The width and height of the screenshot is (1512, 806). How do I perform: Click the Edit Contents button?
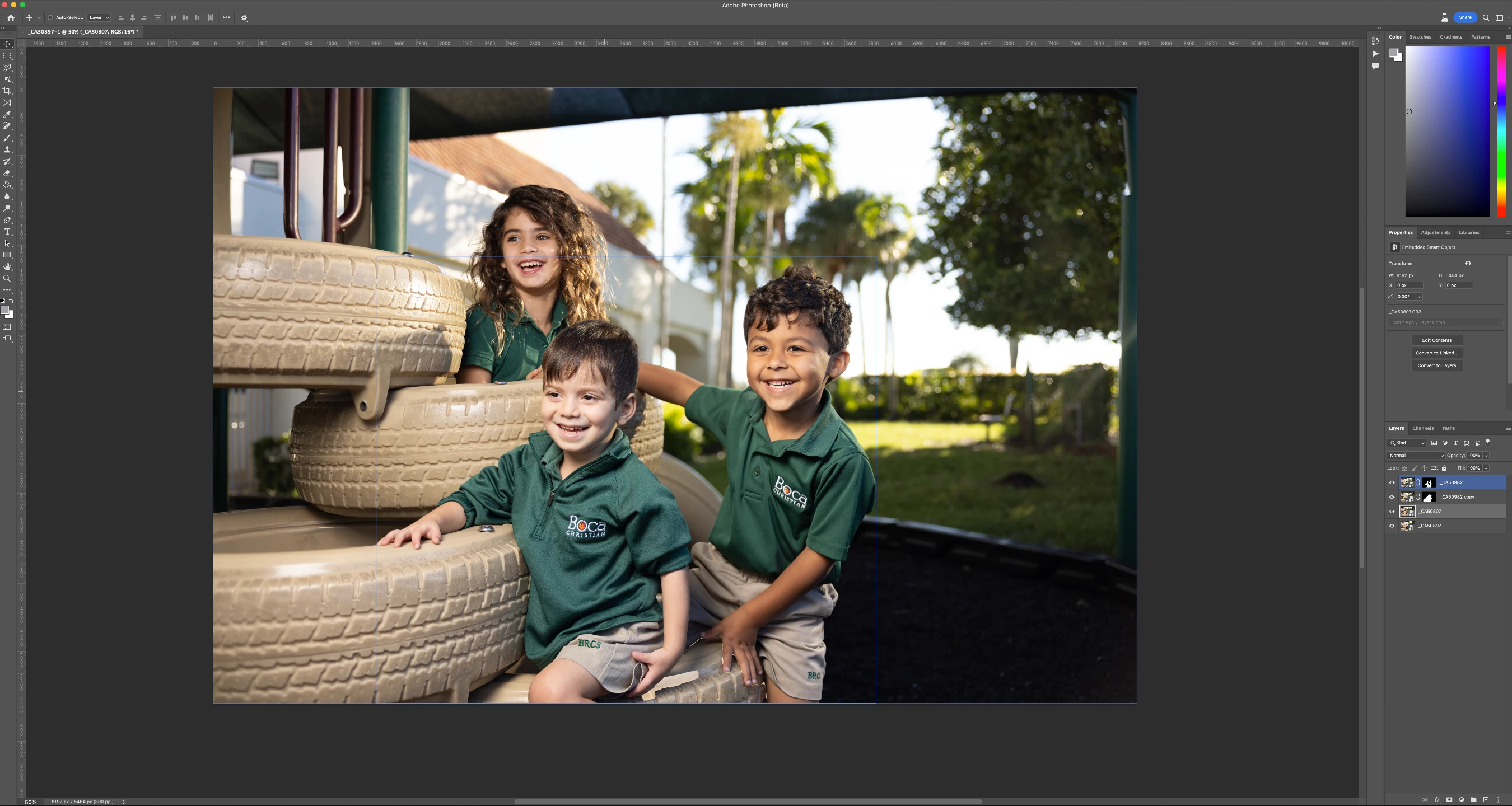(x=1436, y=340)
